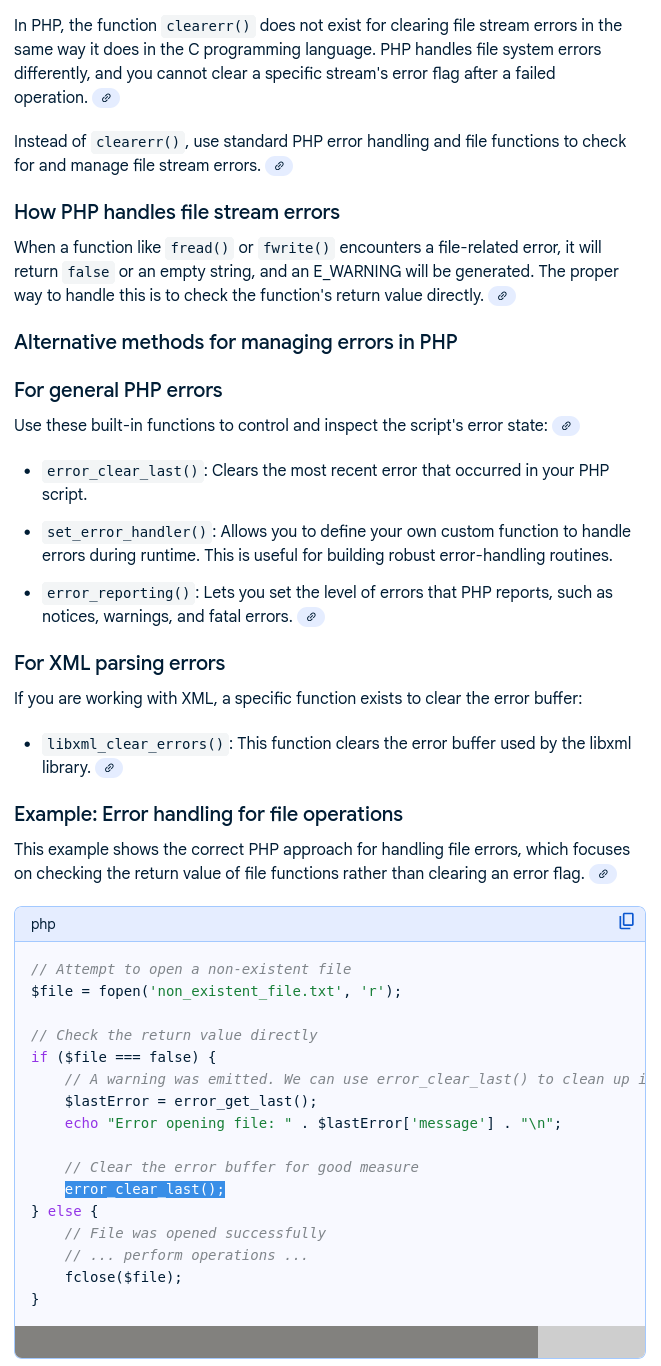Click the error_reporting() inline code
This screenshot has height=1366, width=661.
coord(119,593)
